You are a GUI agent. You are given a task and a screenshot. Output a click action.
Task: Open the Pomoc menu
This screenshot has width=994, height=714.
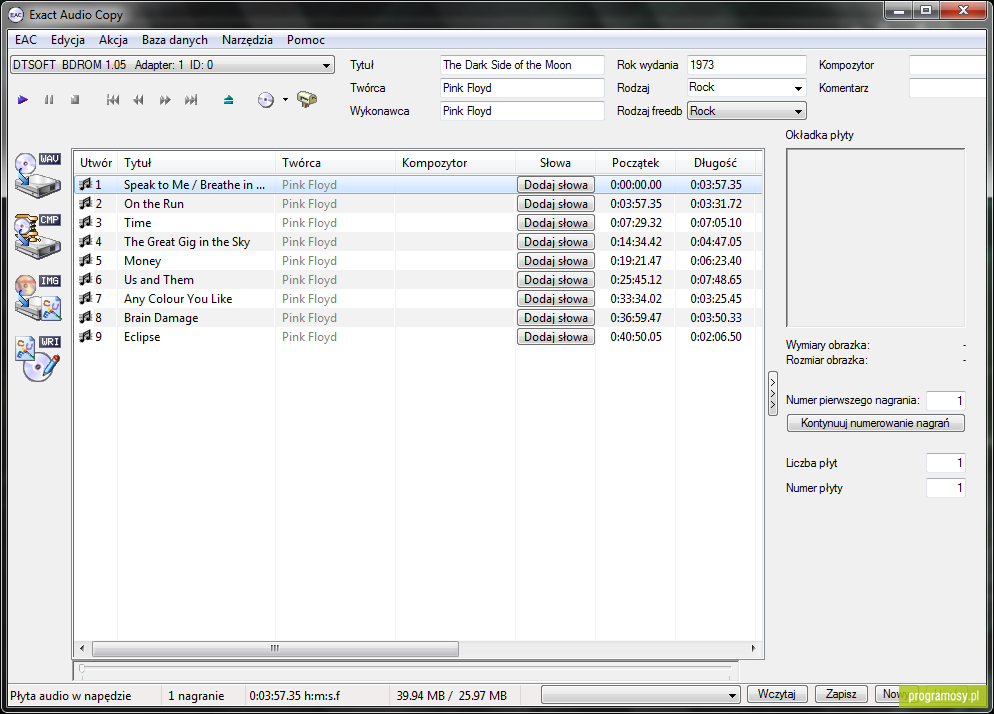pyautogui.click(x=306, y=39)
